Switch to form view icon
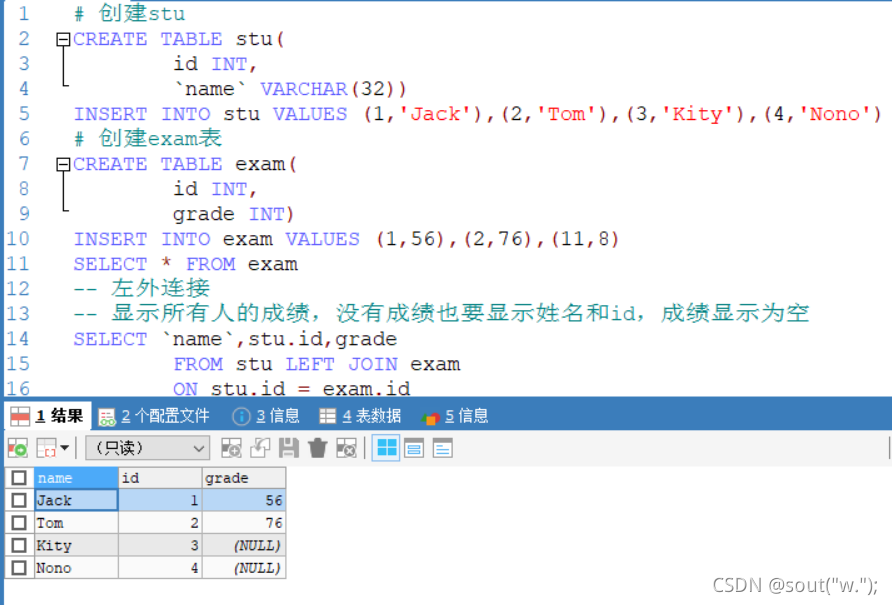 pos(414,448)
